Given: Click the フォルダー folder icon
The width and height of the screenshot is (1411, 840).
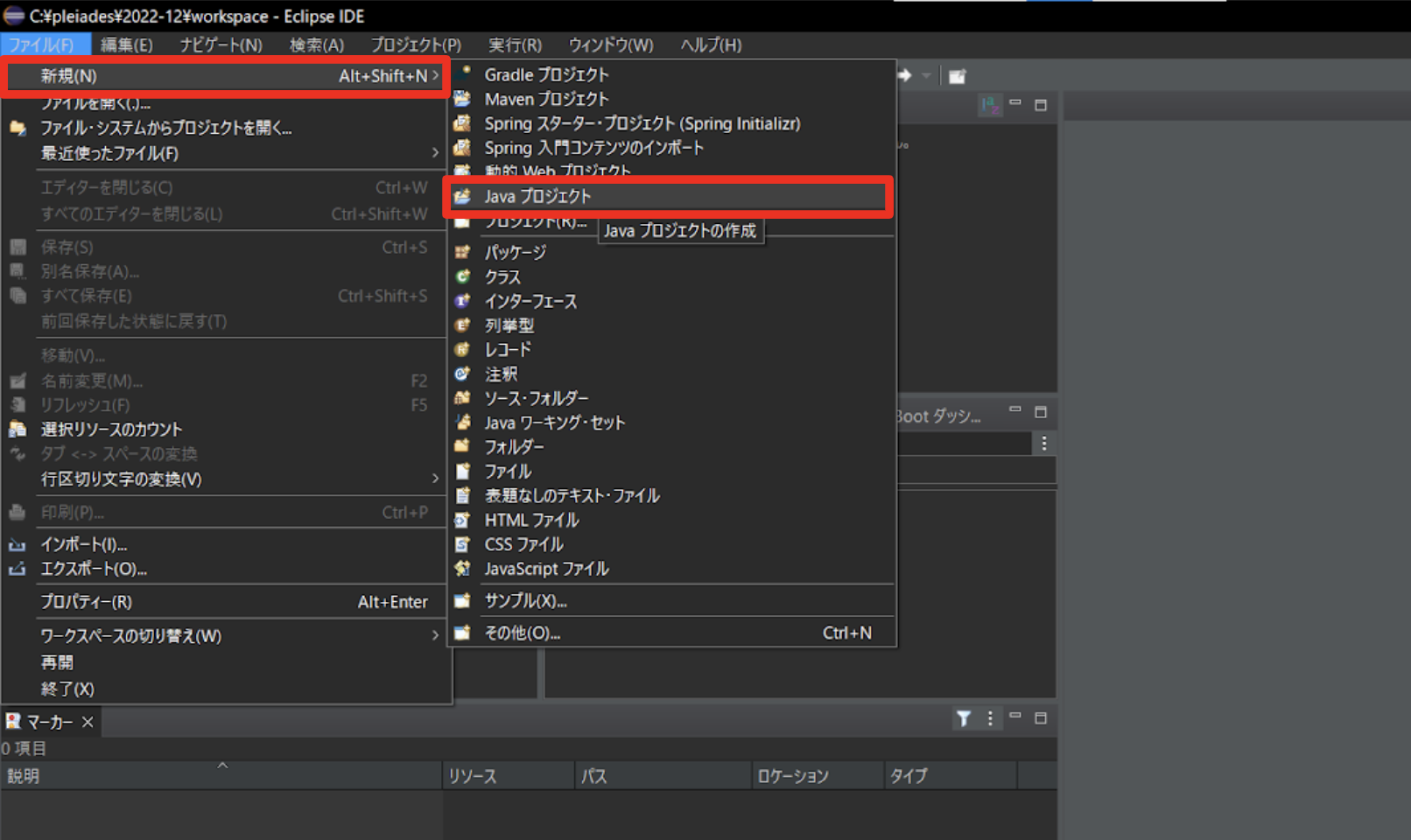Looking at the screenshot, I should tap(462, 446).
